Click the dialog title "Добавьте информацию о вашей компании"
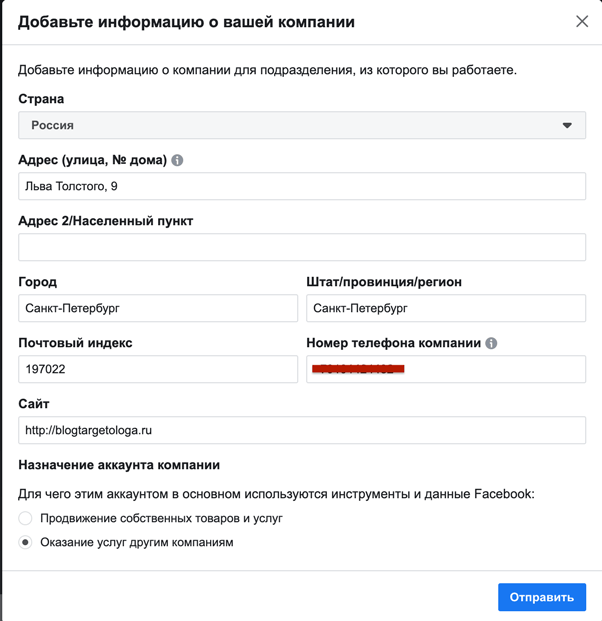Viewport: 602px width, 621px height. (186, 22)
